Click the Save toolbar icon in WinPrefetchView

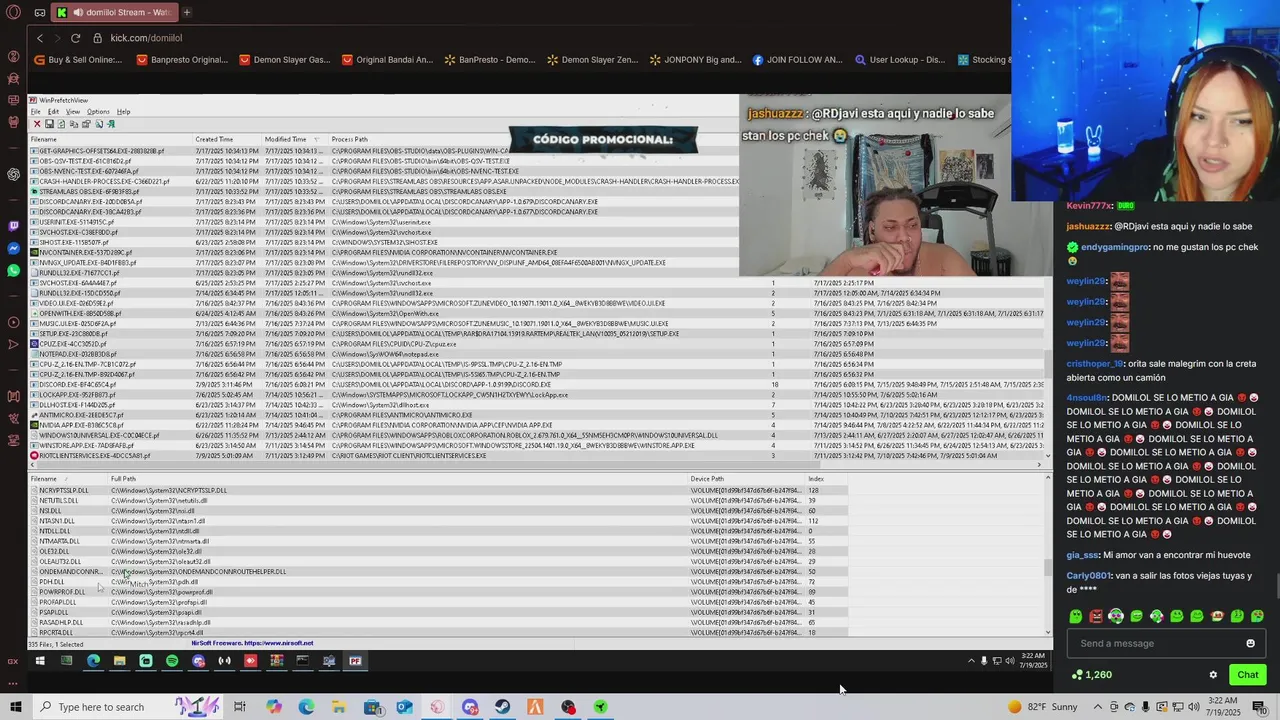(49, 124)
